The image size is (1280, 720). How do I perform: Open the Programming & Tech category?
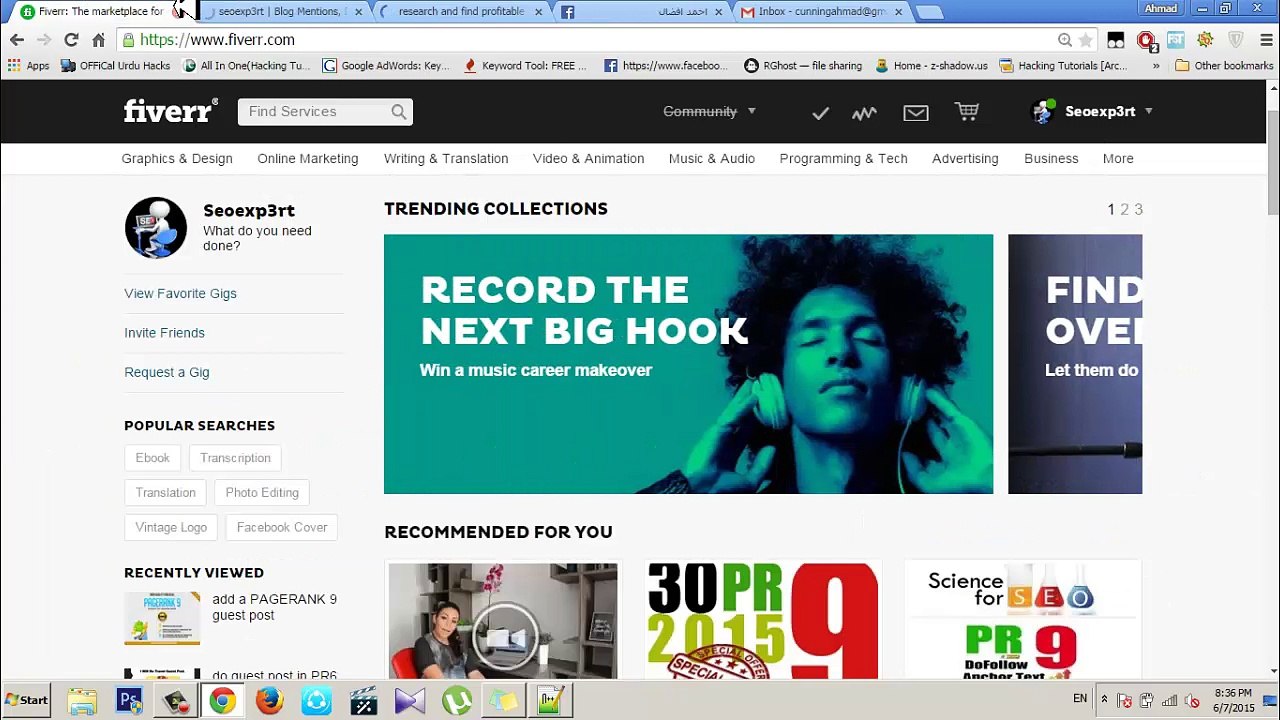point(843,158)
